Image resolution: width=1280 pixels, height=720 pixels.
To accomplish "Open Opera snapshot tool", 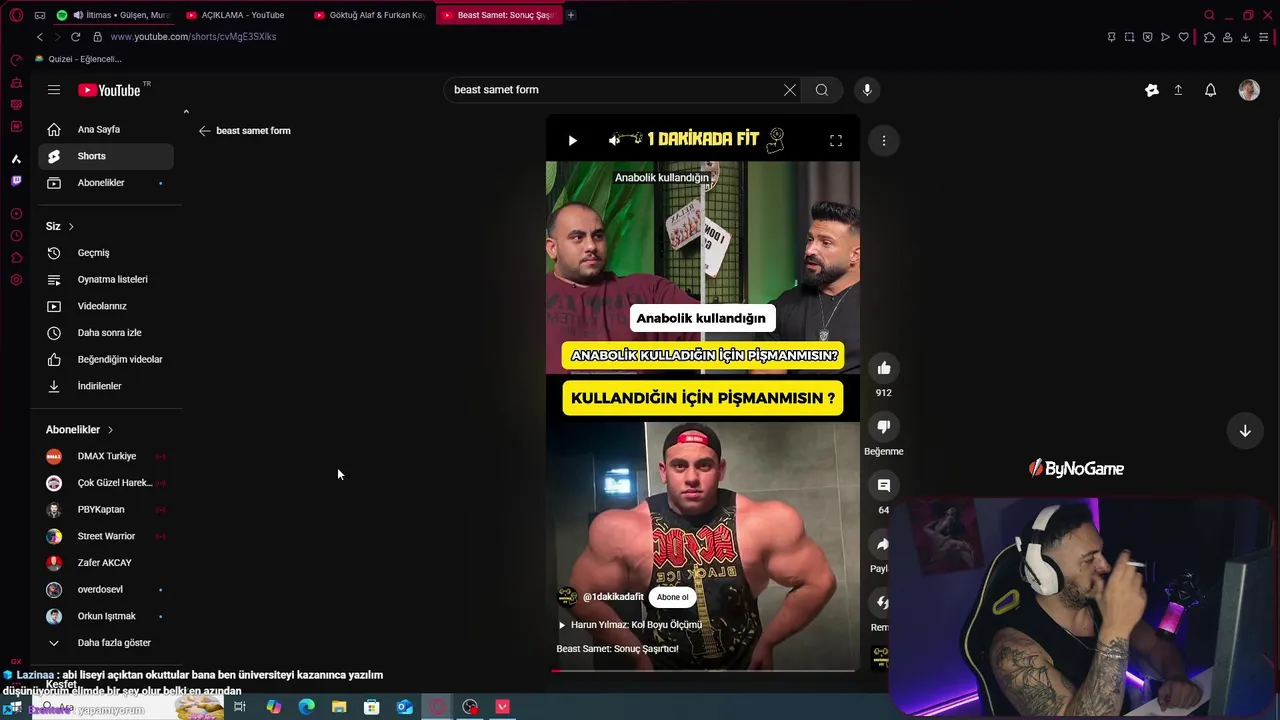I will [x=1129, y=37].
